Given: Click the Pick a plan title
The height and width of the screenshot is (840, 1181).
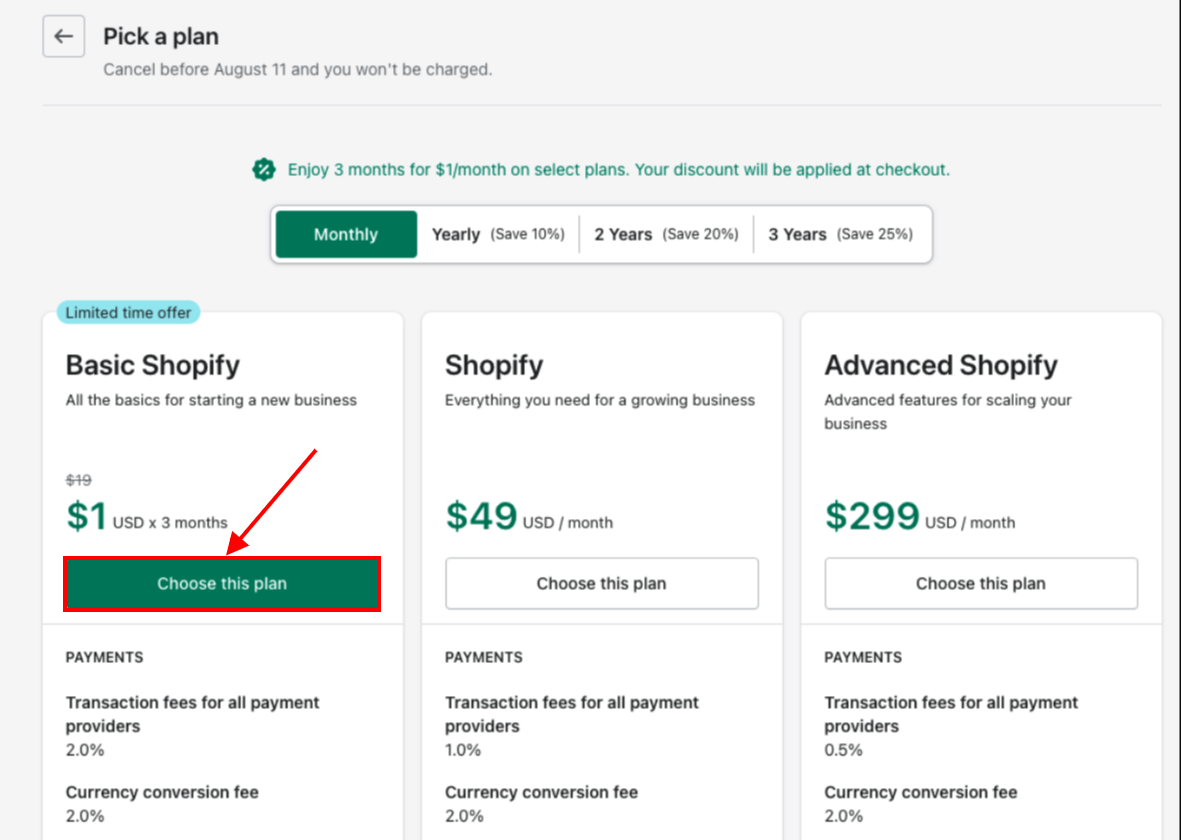Looking at the screenshot, I should click(x=161, y=36).
